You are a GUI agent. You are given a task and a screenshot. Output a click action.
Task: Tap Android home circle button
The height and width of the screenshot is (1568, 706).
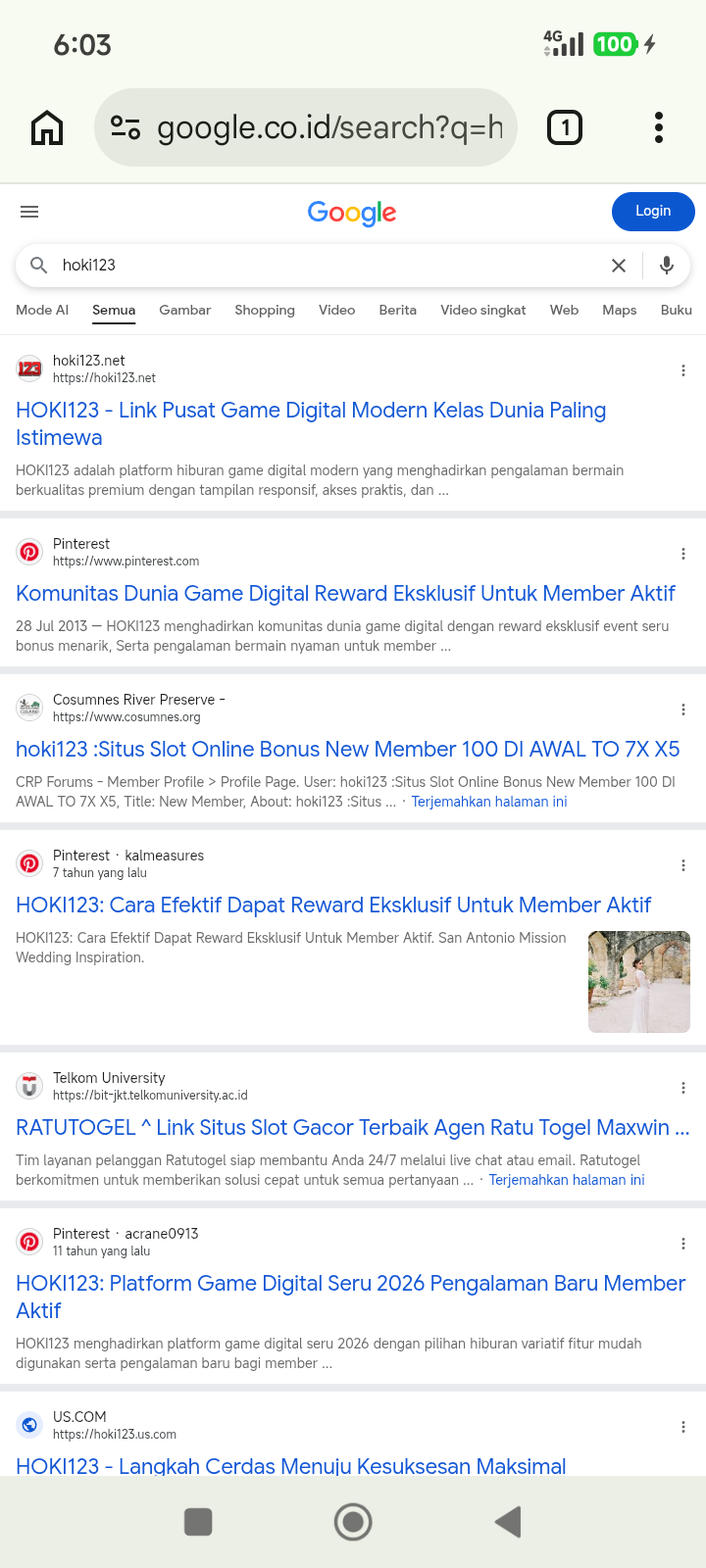point(353,1522)
